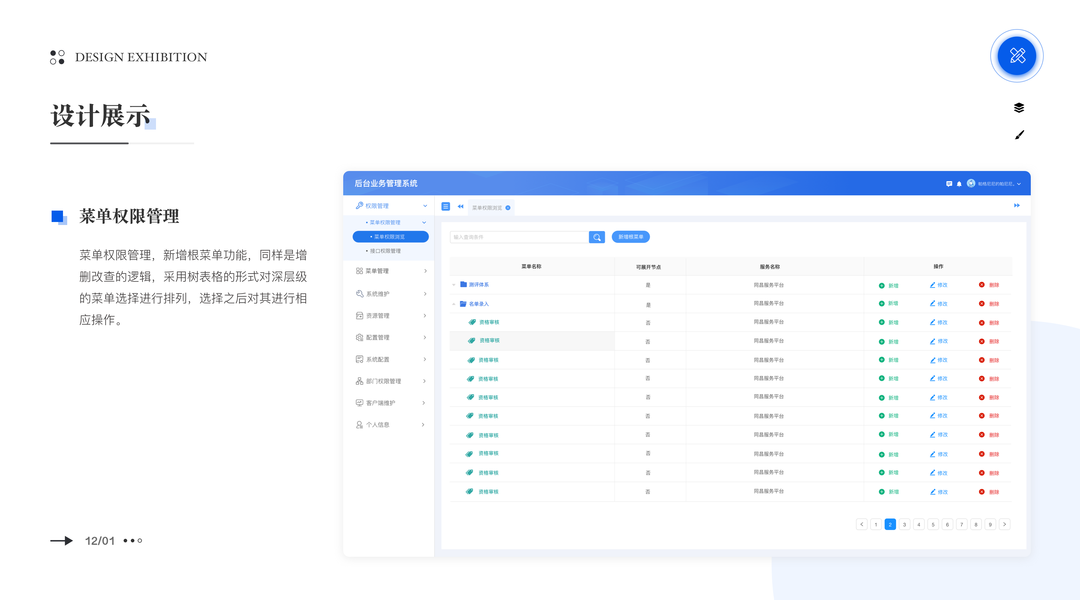Expand the 系统配置 chevron
The image size is (1080, 600).
[425, 360]
